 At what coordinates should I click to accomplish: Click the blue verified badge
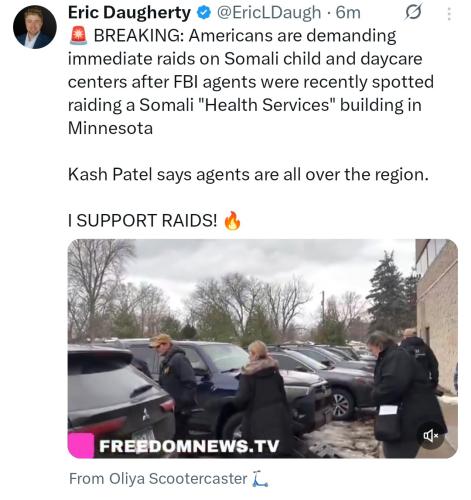coord(204,13)
